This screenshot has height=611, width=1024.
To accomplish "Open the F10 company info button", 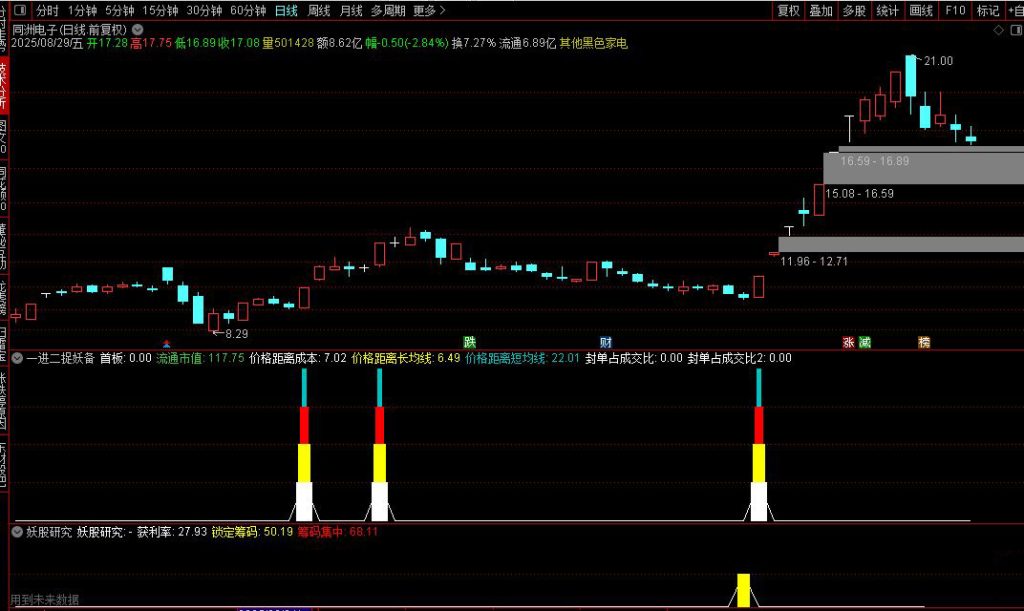I will pyautogui.click(x=955, y=11).
